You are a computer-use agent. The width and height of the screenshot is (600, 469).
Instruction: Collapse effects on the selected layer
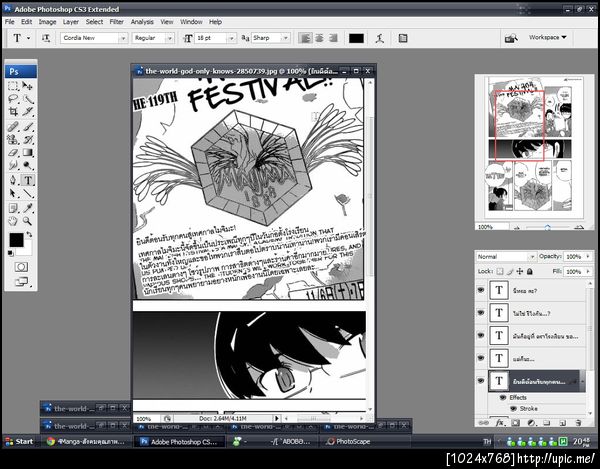(x=582, y=381)
